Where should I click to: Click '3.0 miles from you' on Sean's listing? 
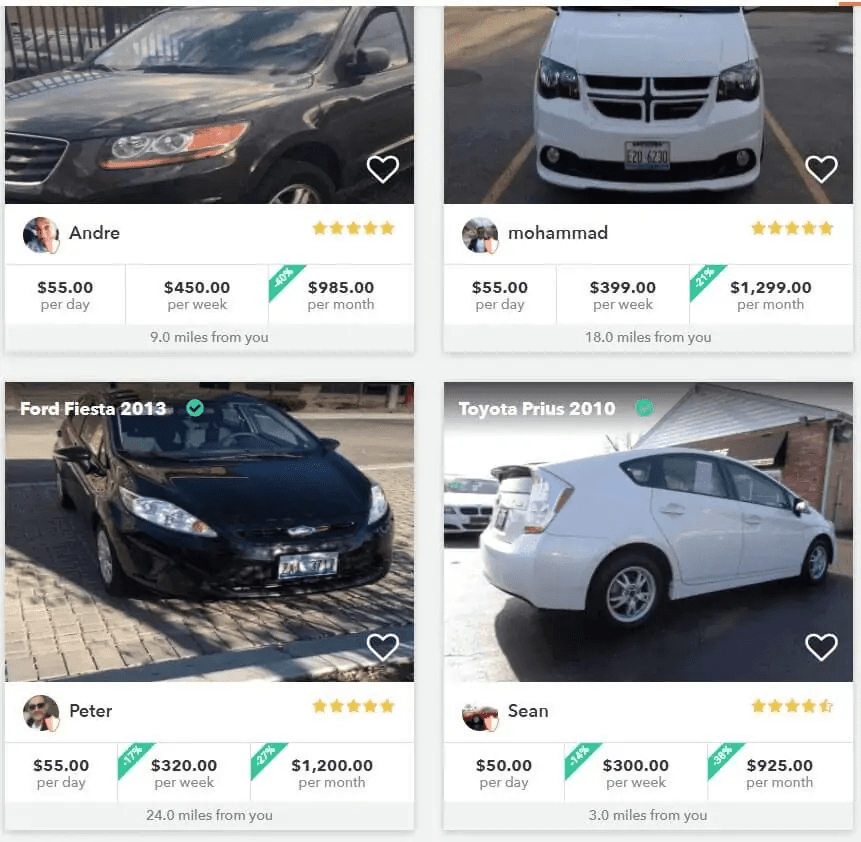pos(647,815)
